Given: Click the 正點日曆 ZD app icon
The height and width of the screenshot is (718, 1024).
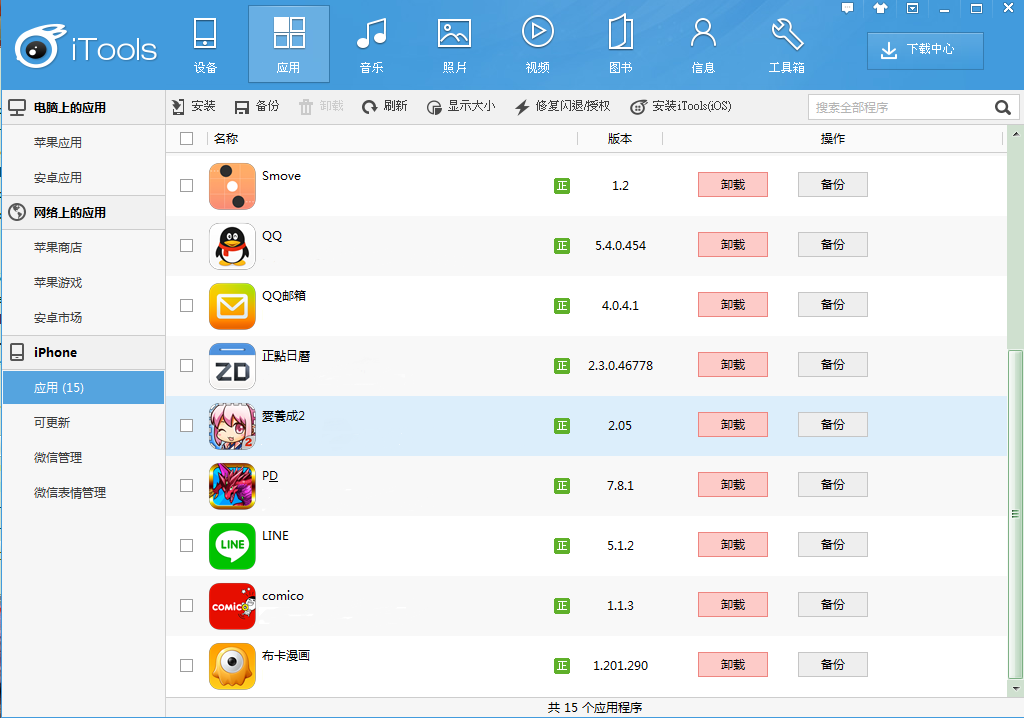Looking at the screenshot, I should [x=232, y=367].
